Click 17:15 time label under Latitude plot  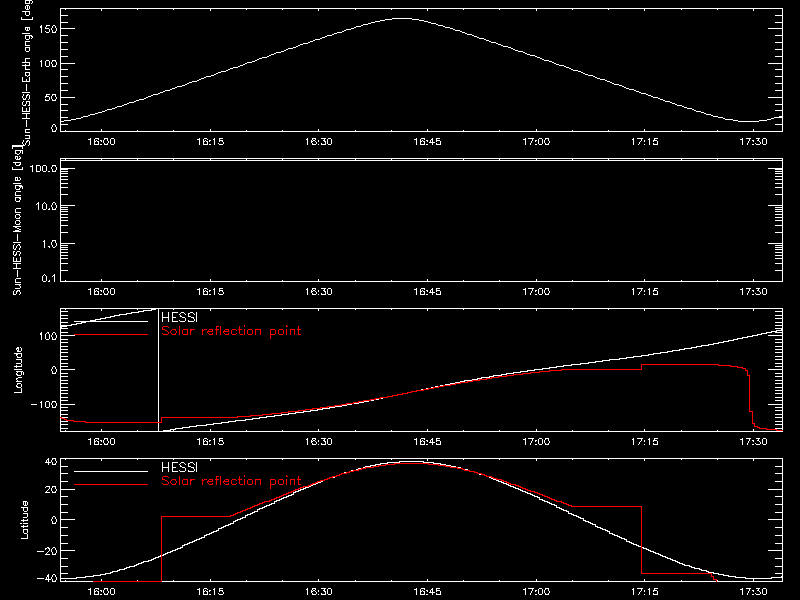click(x=644, y=592)
